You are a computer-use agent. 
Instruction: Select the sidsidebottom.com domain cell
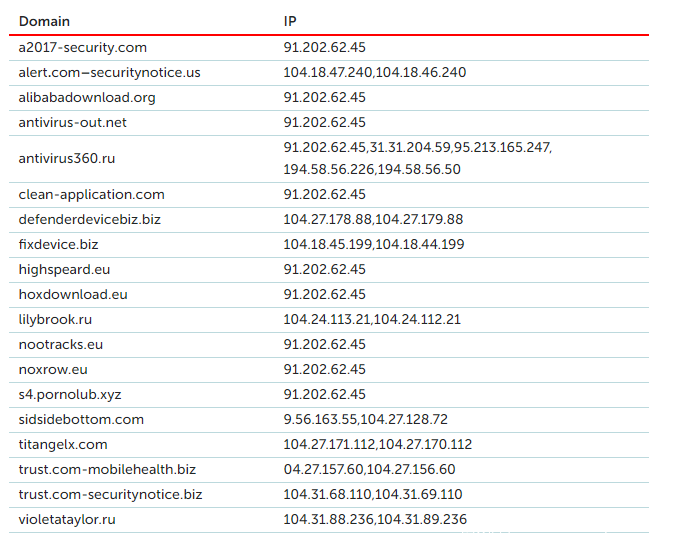(x=81, y=419)
